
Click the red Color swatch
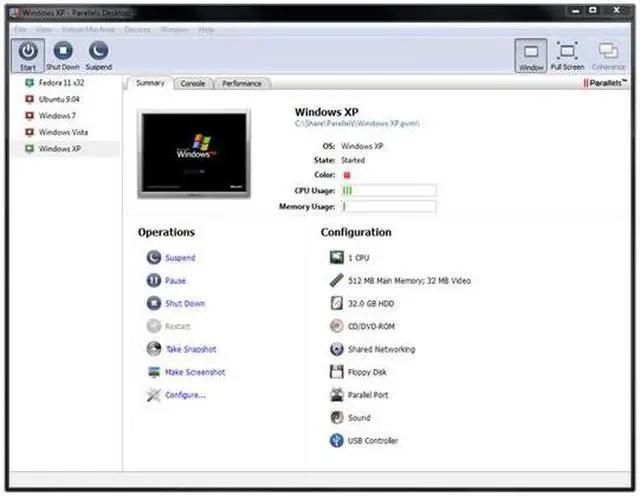tap(347, 175)
